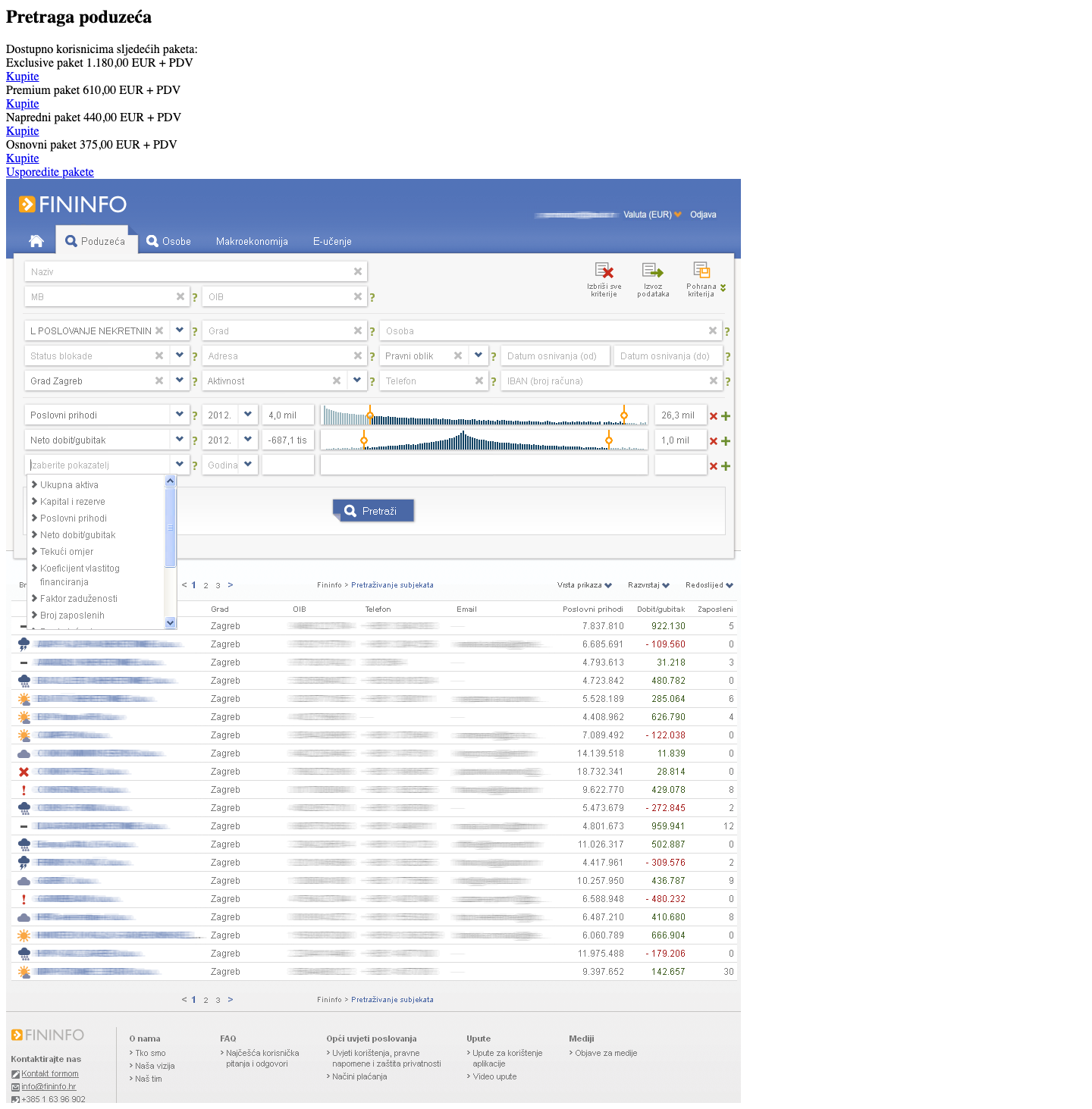Clear the Naziv field with its X
1092x1109 pixels.
point(358,271)
